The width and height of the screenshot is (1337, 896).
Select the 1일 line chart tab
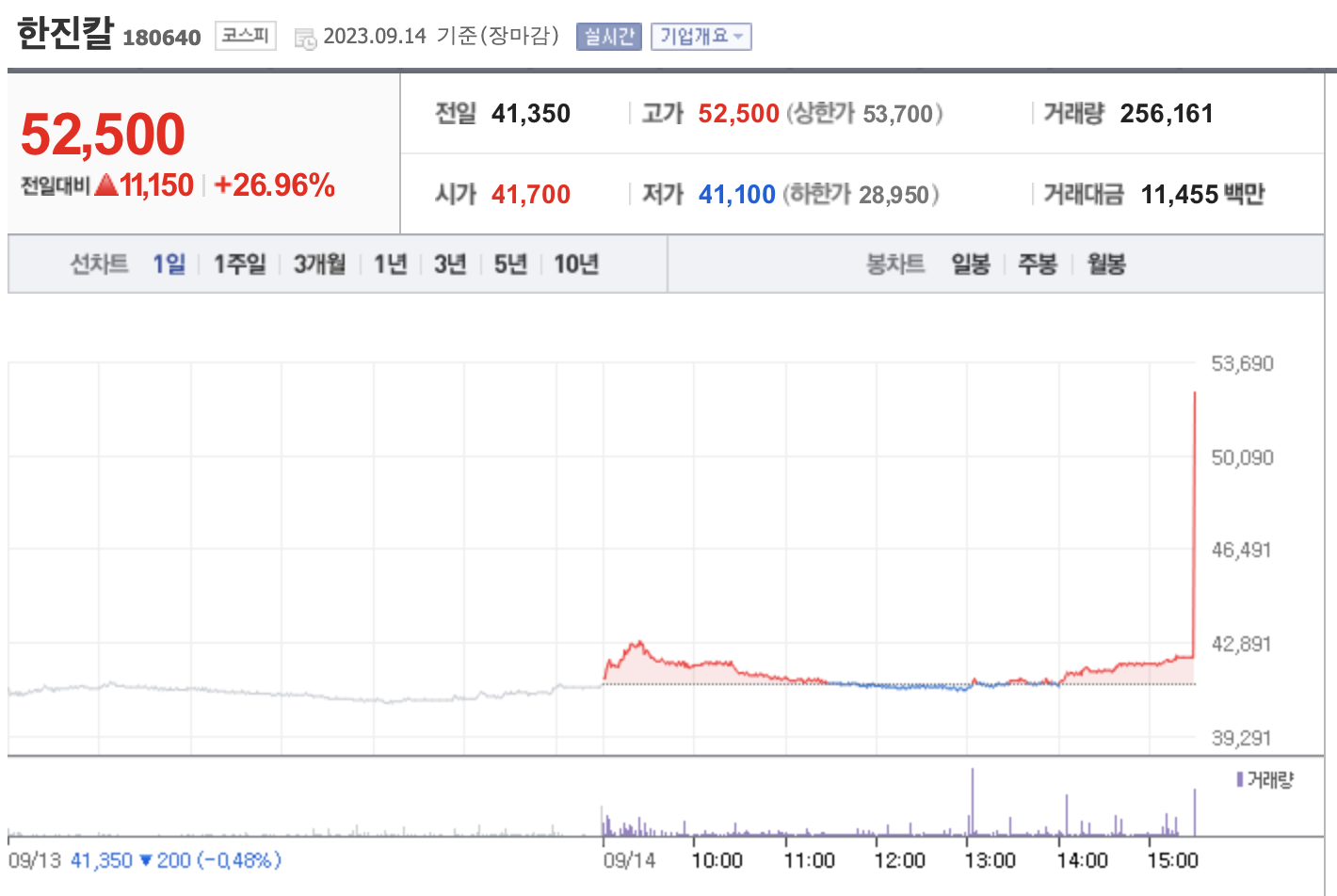pos(169,264)
